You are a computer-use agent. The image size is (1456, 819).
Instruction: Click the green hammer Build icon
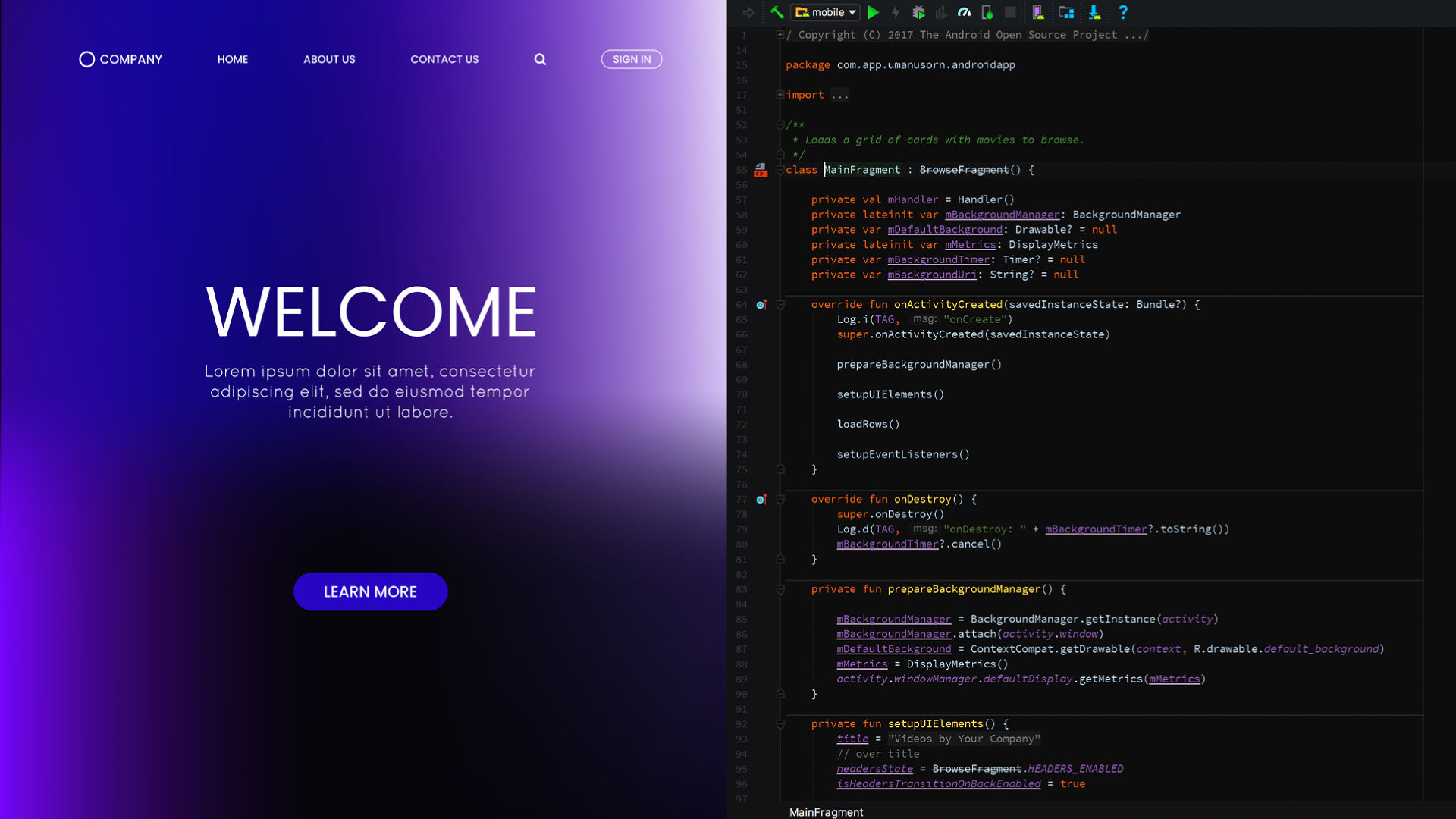777,12
